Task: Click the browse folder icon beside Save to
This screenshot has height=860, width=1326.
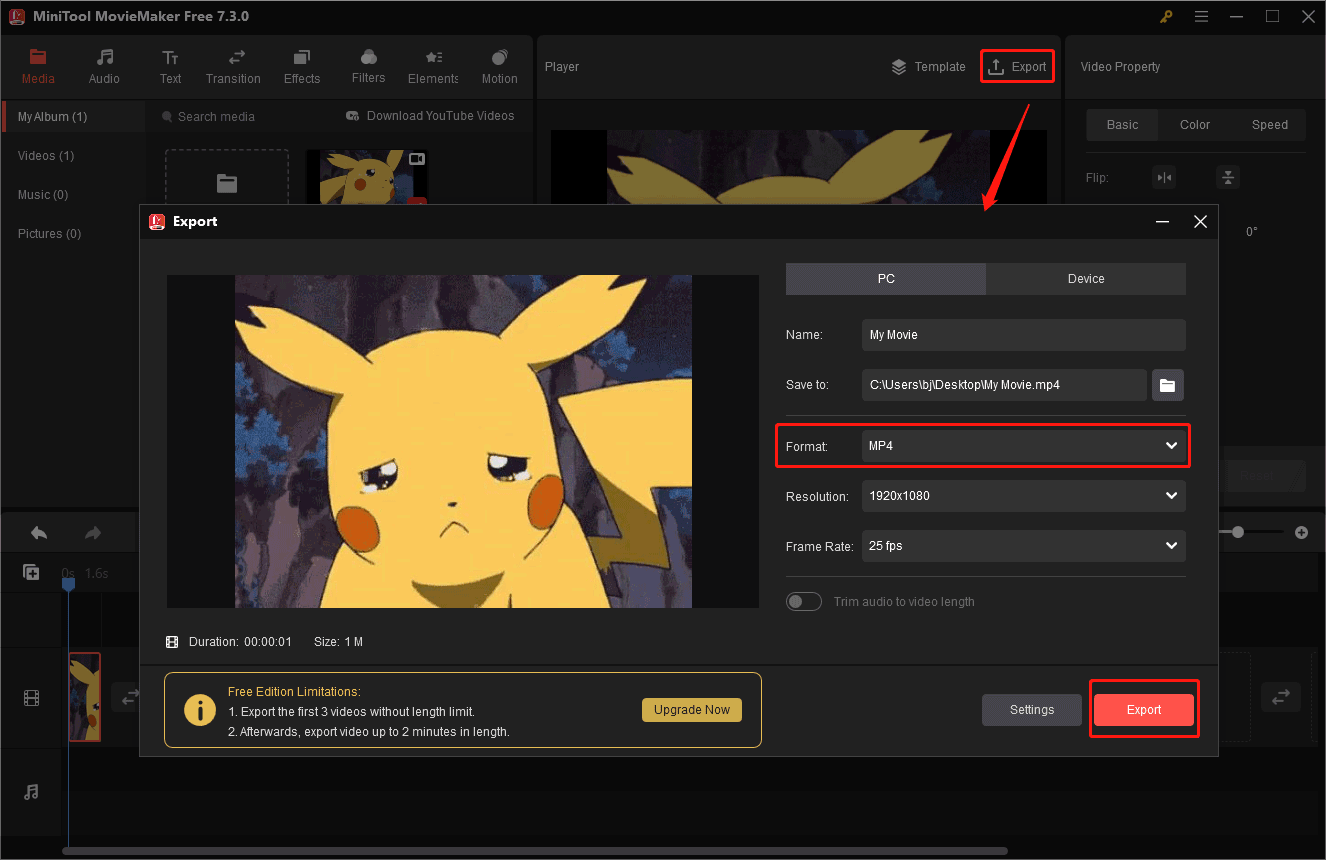Action: click(1168, 385)
